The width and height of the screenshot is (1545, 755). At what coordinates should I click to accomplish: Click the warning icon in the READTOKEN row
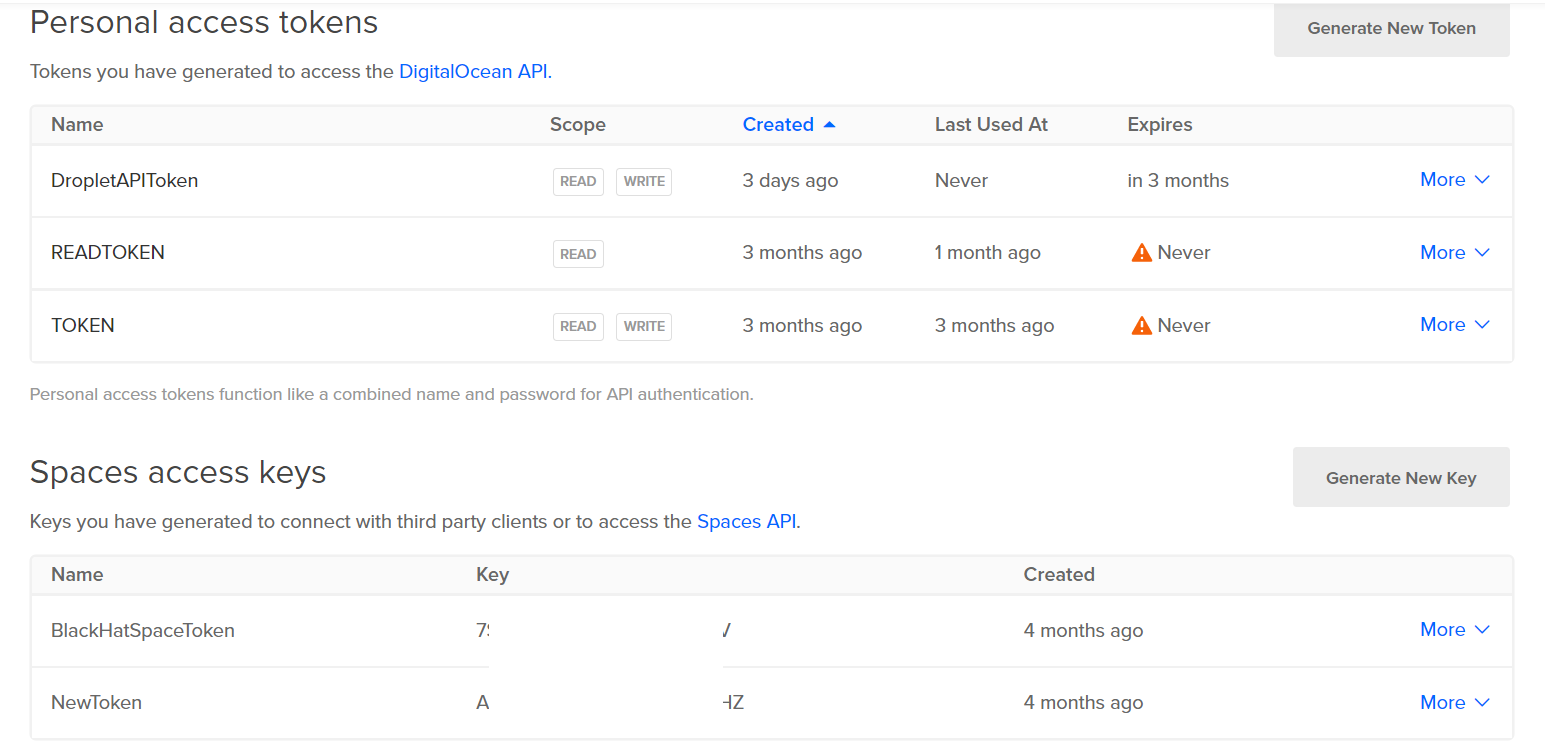tap(1141, 253)
